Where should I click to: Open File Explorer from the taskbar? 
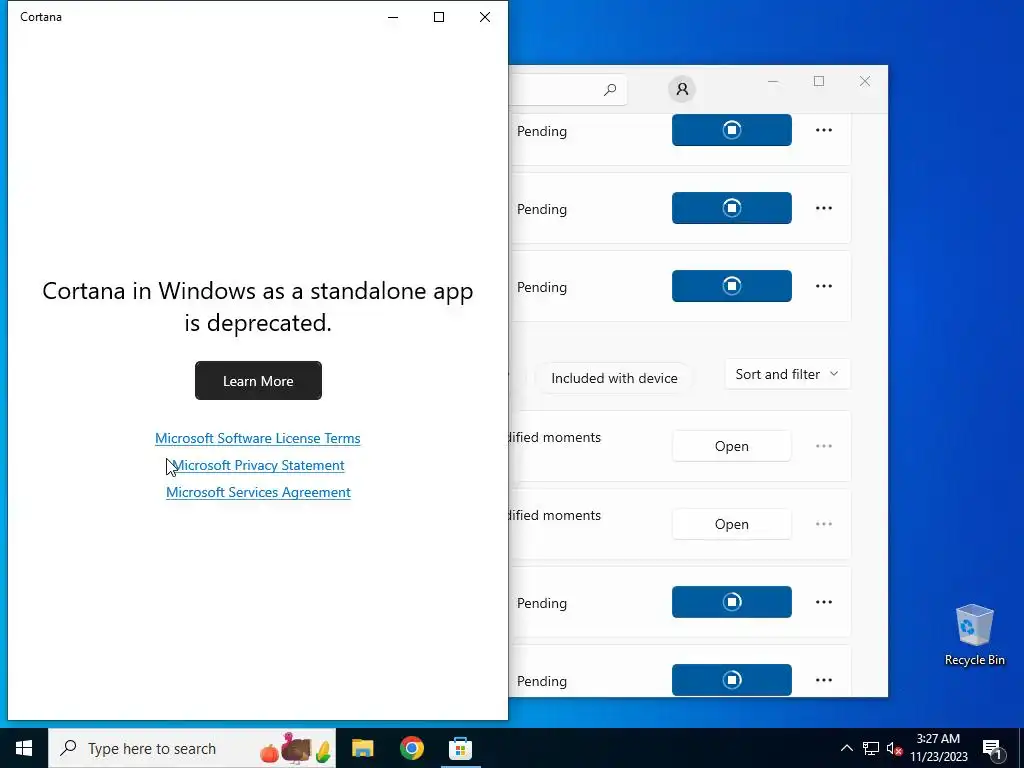click(x=362, y=748)
